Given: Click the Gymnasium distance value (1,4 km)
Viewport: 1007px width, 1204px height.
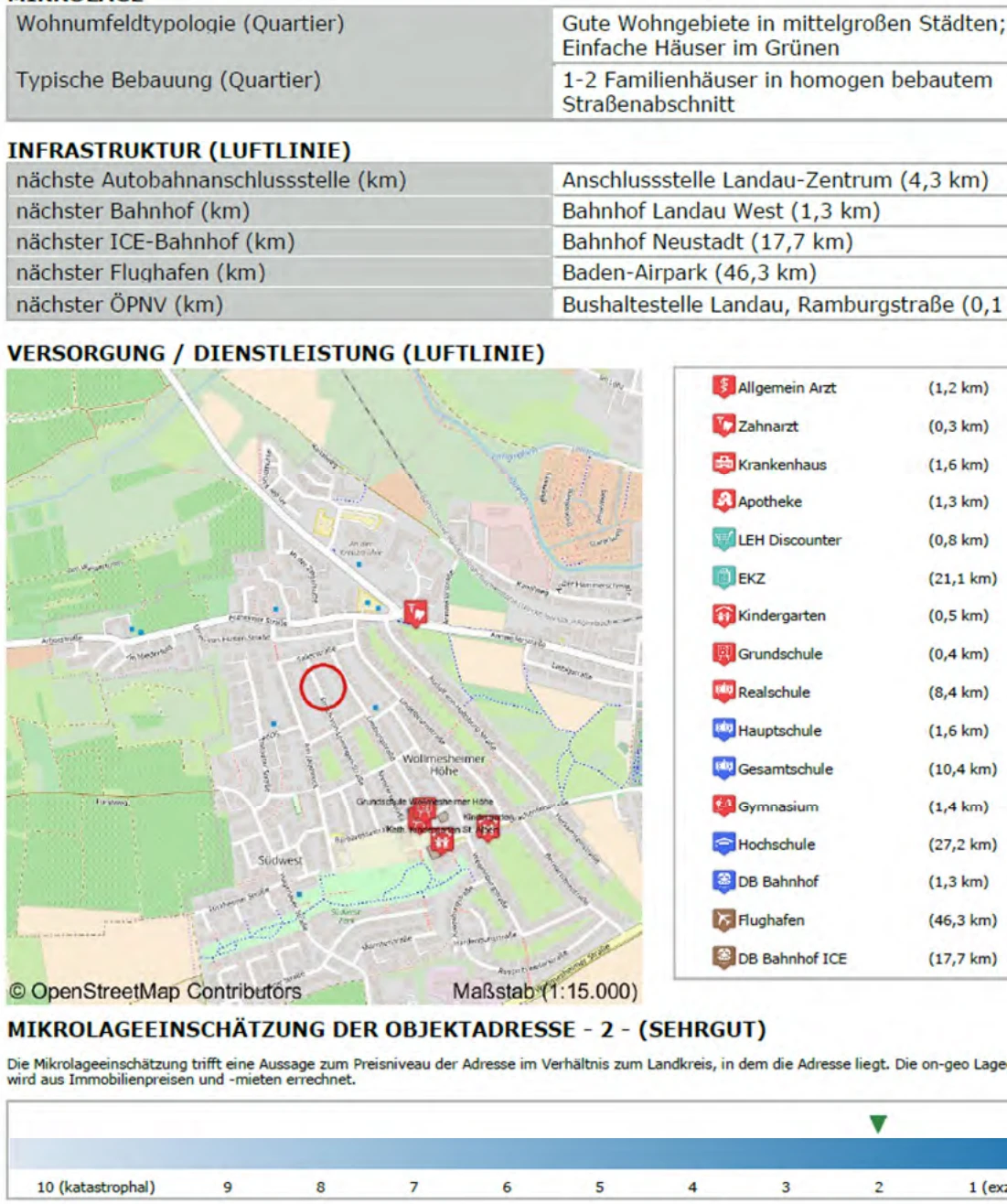Looking at the screenshot, I should [959, 807].
